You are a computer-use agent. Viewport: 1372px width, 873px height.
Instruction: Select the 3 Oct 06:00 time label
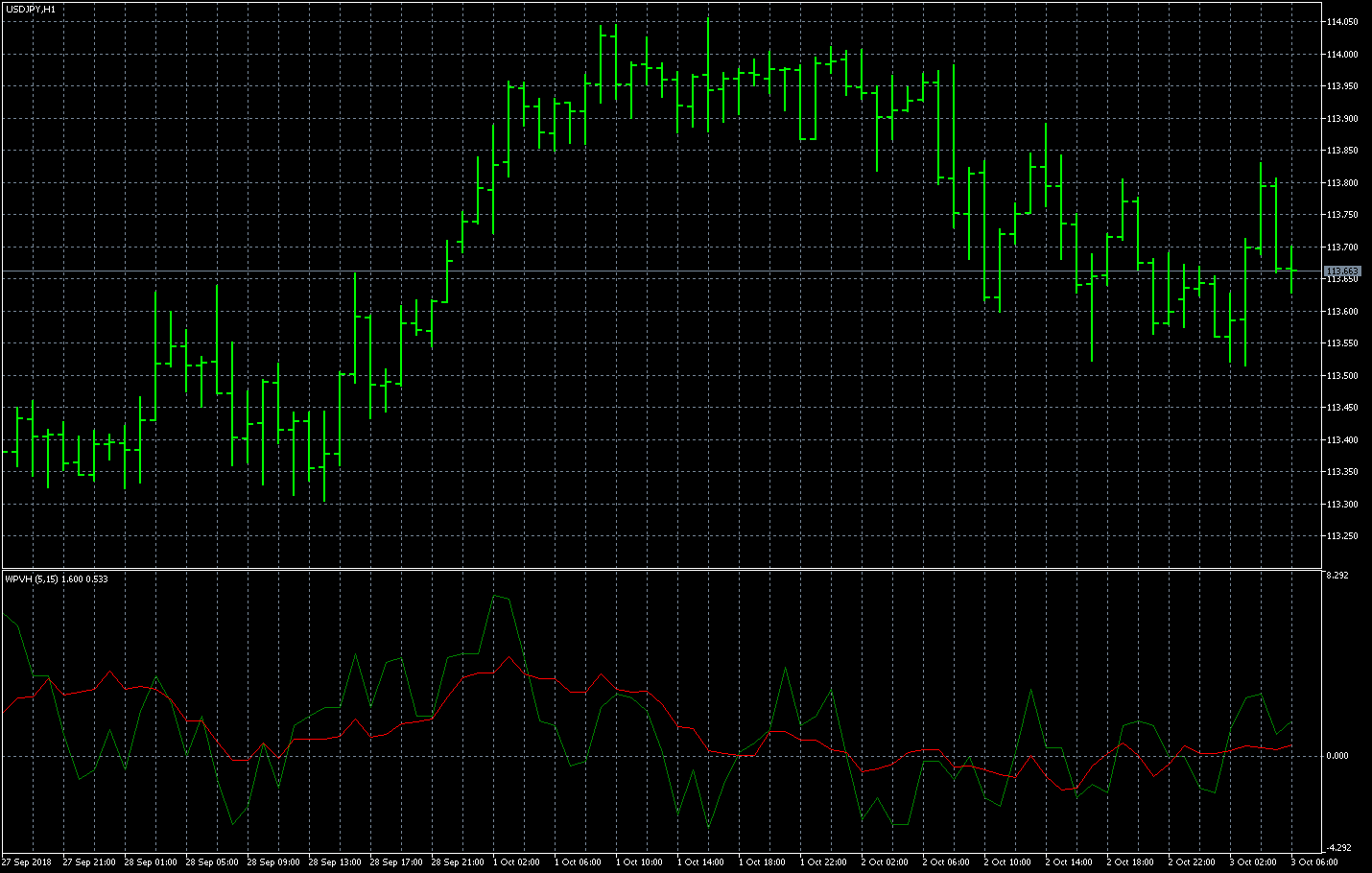click(1314, 862)
